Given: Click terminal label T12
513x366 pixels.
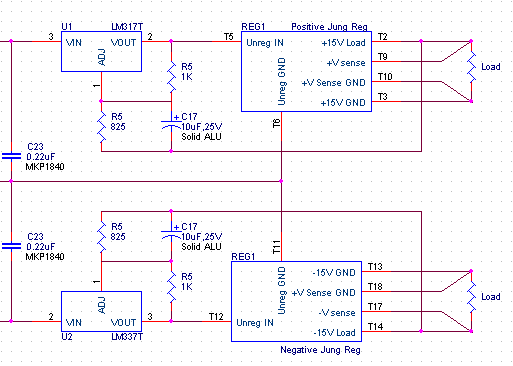Looking at the screenshot, I should (x=216, y=317).
